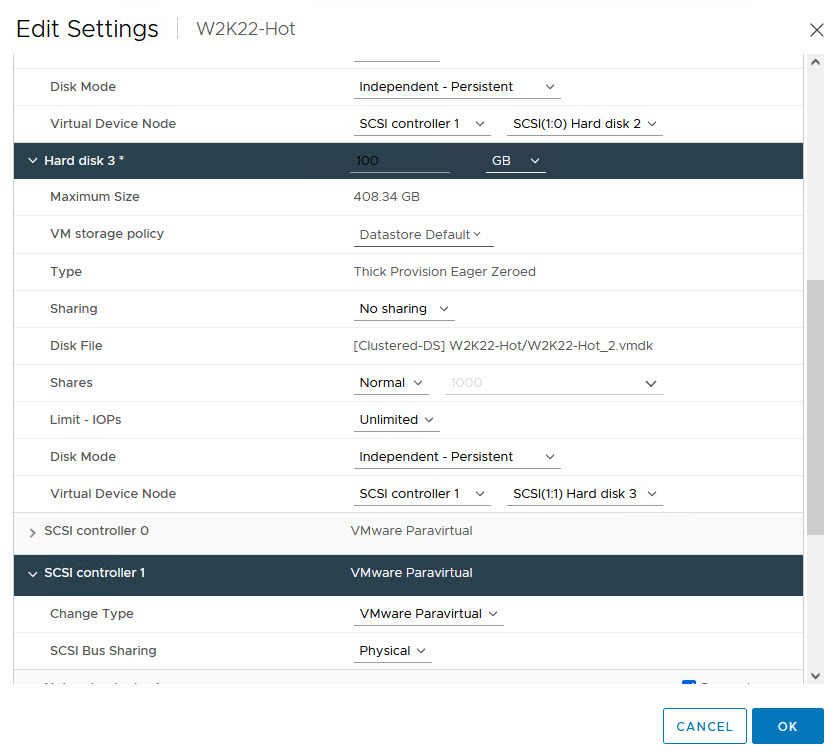This screenshot has height=755, width=840.
Task: Open the No sharing dropdown
Action: click(404, 309)
